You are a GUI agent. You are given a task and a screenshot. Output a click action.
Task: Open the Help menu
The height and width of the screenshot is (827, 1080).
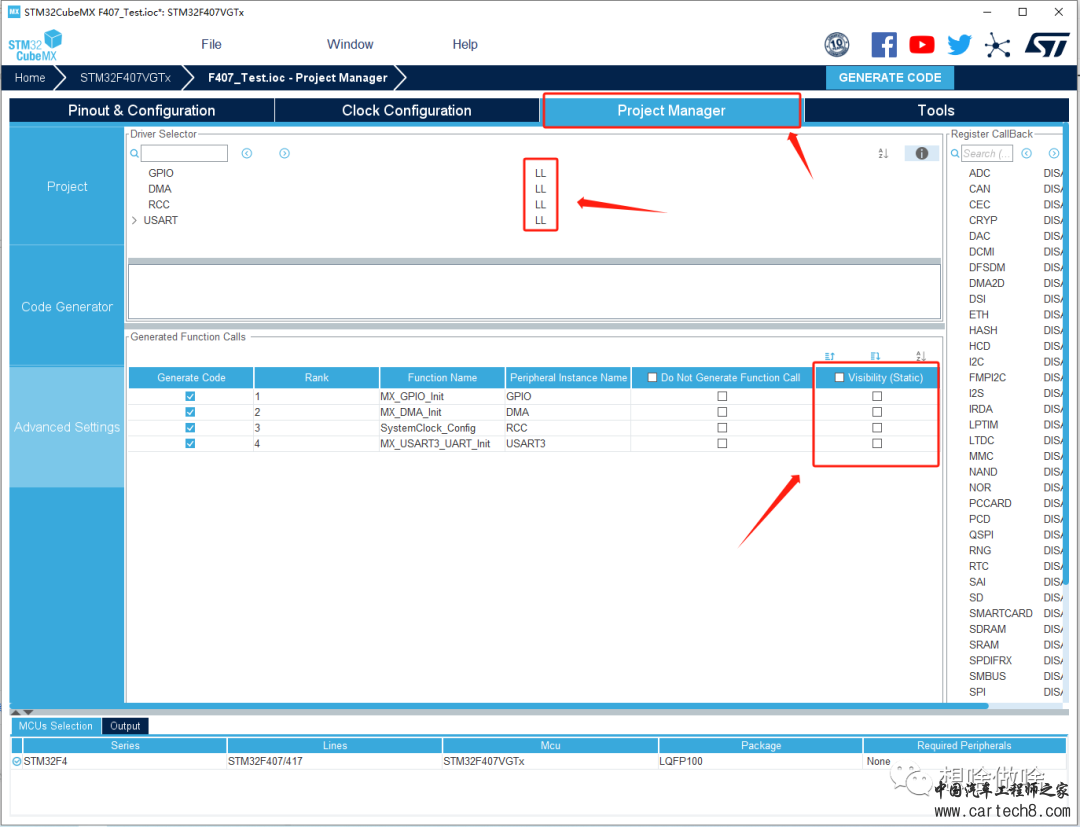point(465,44)
